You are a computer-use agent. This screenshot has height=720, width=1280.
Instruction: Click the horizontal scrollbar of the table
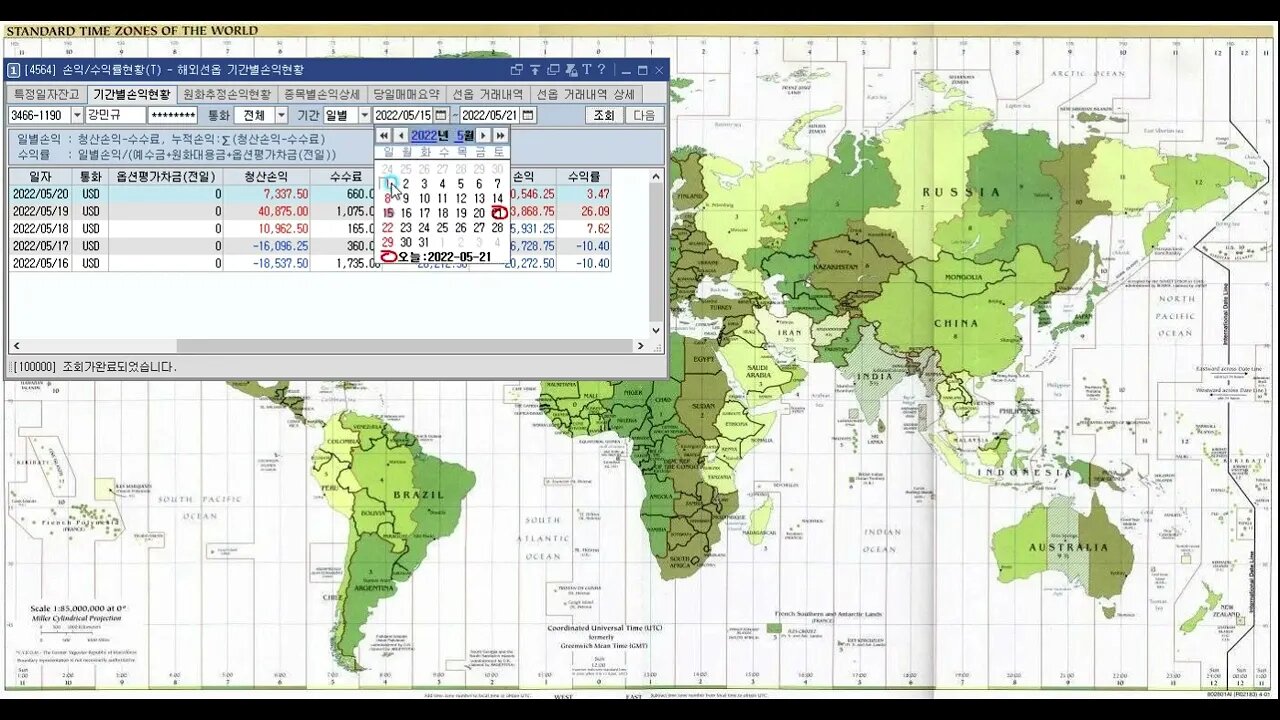[x=329, y=346]
